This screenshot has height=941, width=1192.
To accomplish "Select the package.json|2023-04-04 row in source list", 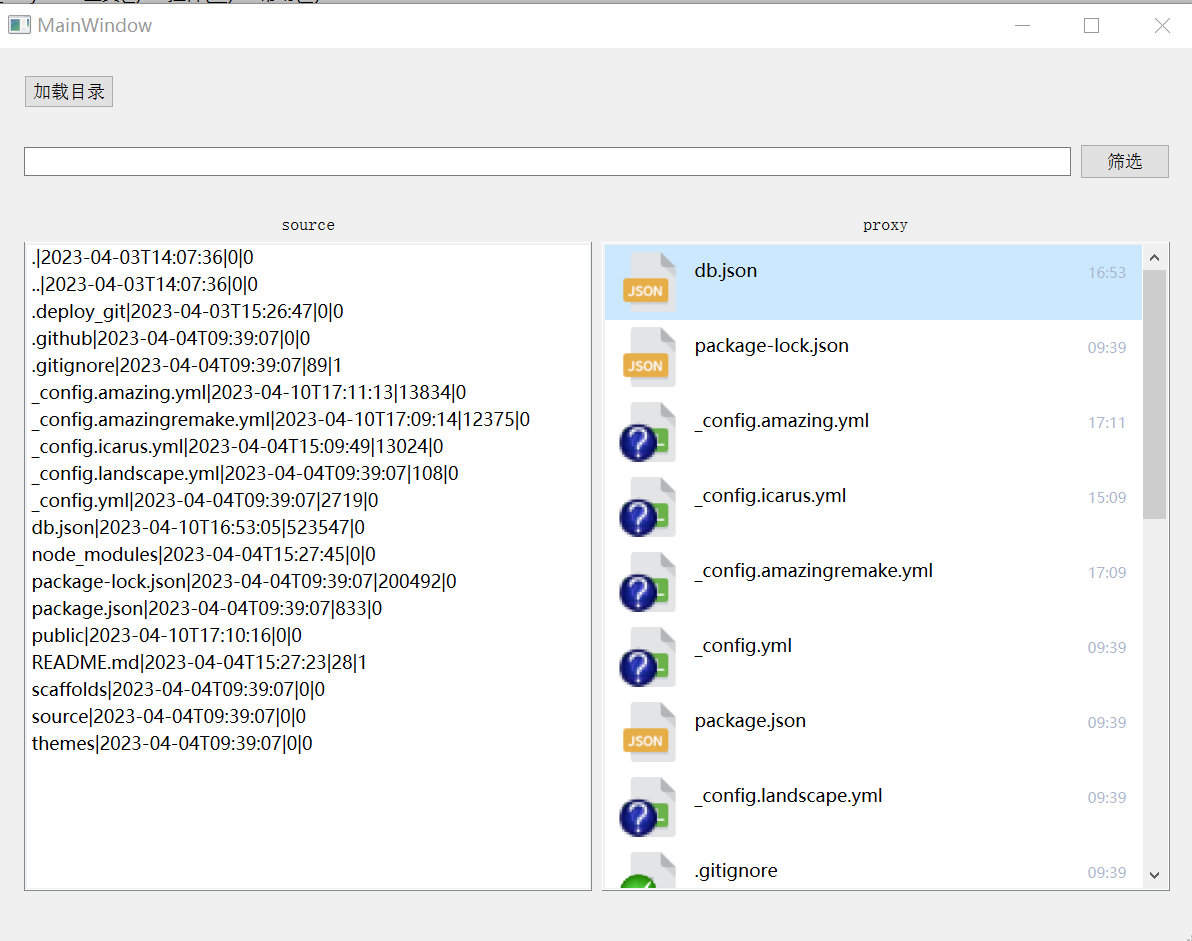I will pyautogui.click(x=308, y=608).
